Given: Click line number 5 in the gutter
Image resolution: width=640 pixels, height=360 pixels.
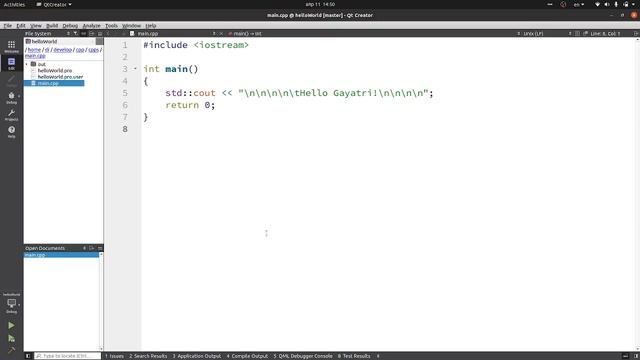Looking at the screenshot, I should [125, 93].
